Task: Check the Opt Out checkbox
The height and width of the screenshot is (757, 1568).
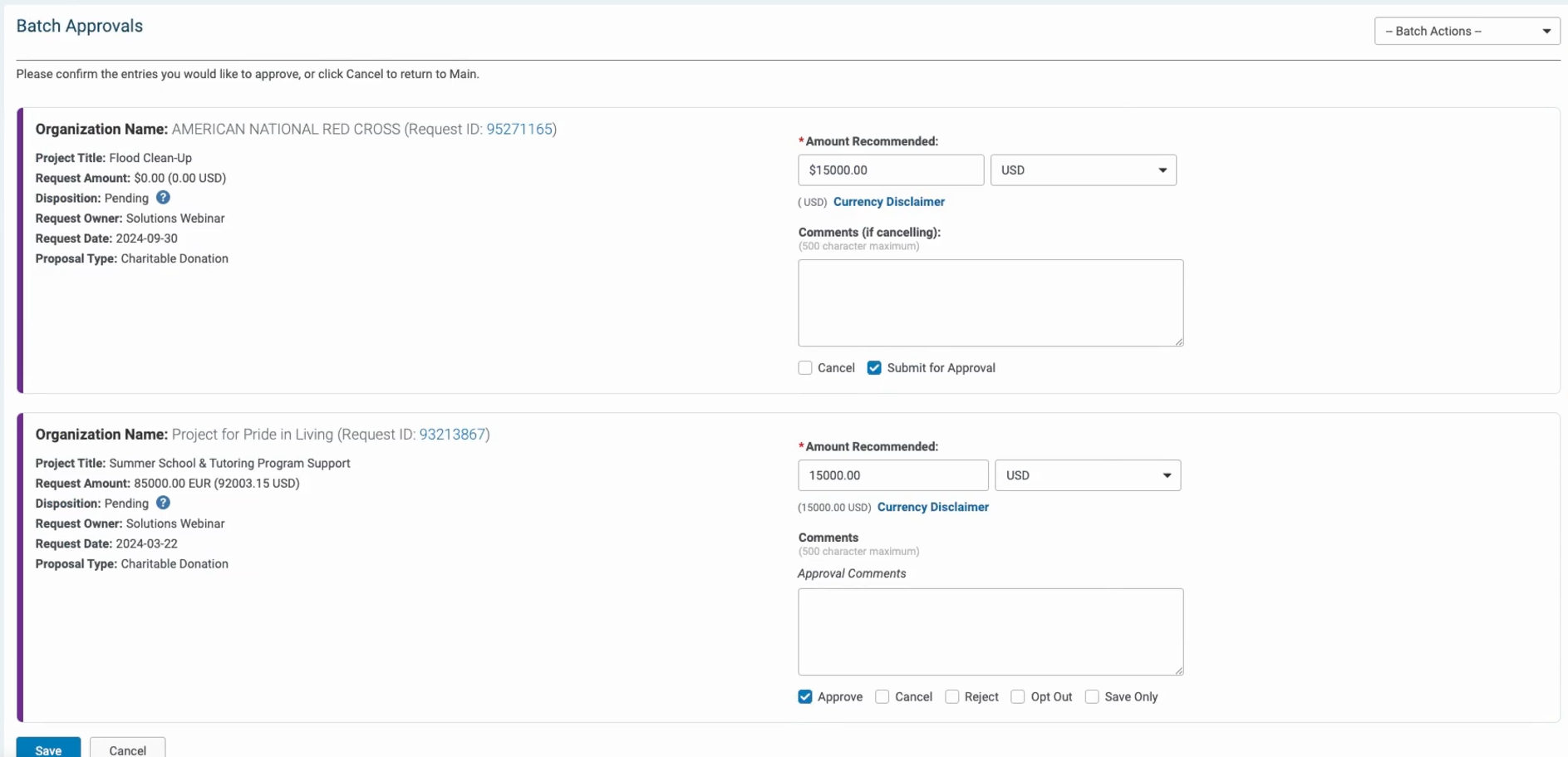Action: pyautogui.click(x=1018, y=697)
